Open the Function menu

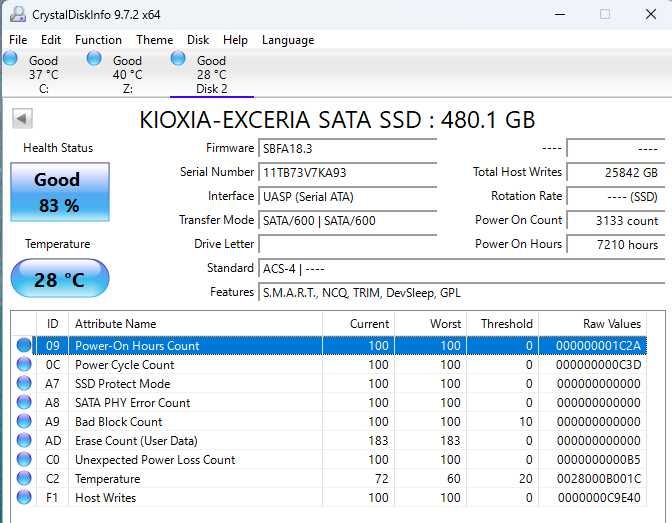[98, 40]
